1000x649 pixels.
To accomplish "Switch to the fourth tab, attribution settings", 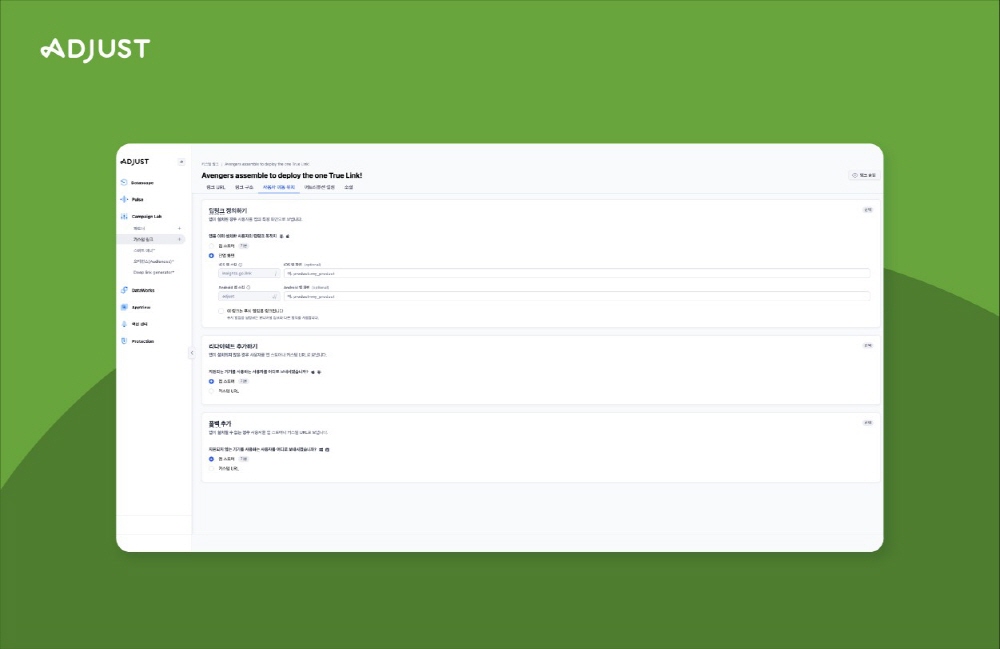I will (320, 187).
